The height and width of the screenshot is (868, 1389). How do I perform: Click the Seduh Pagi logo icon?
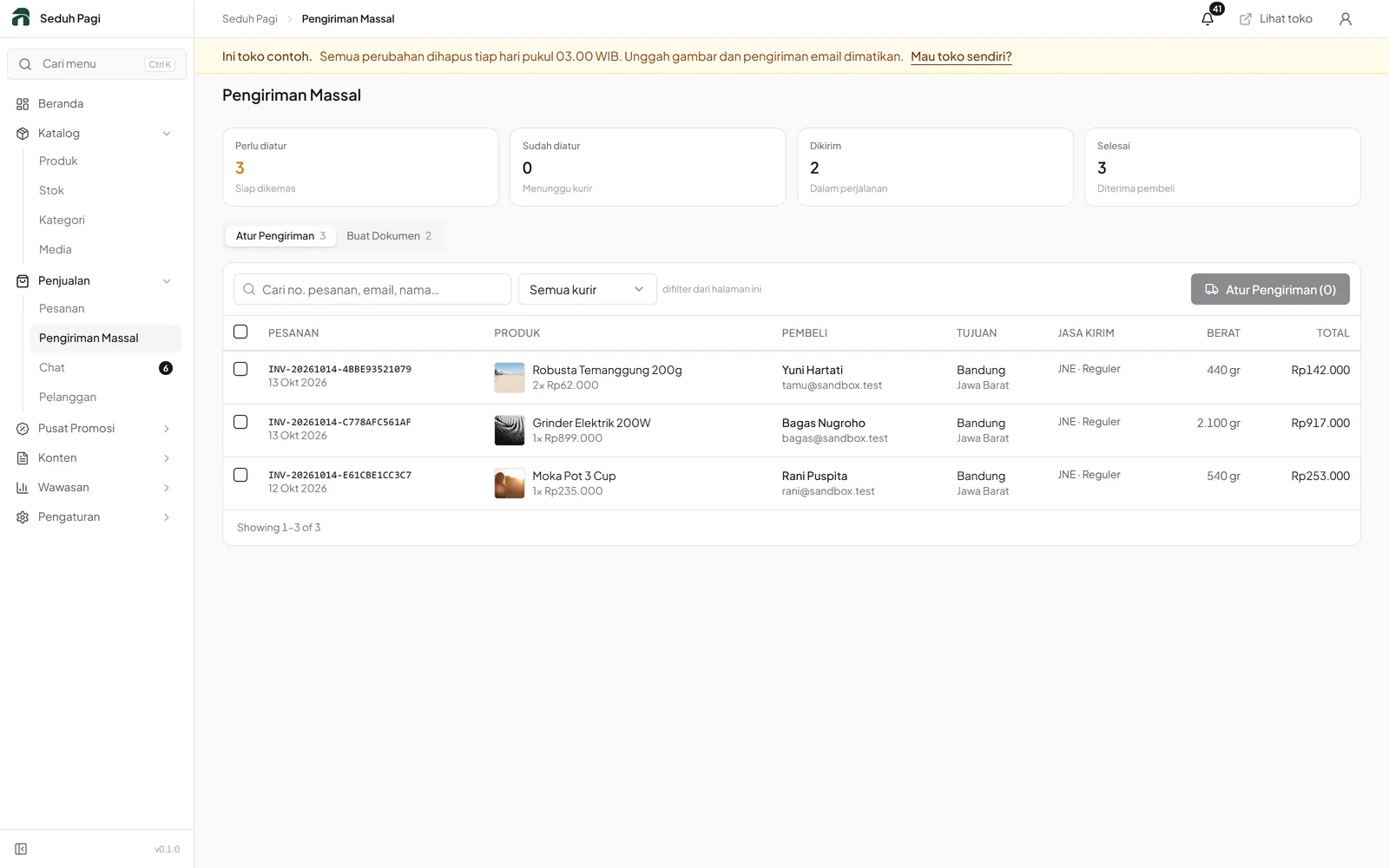click(21, 18)
